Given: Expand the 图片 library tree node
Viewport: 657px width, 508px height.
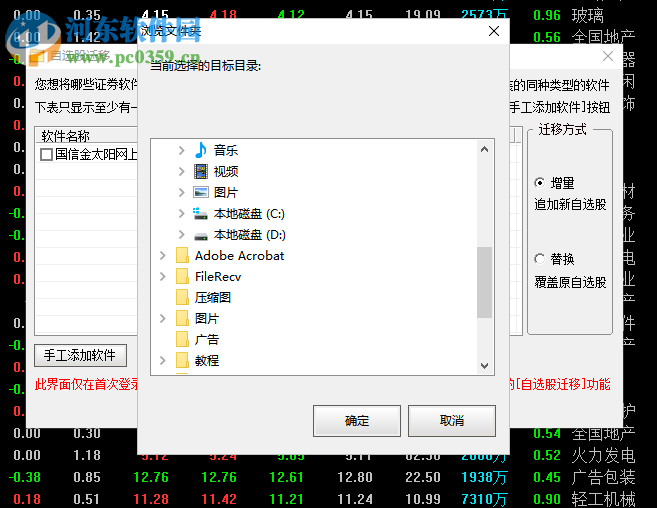Looking at the screenshot, I should (181, 192).
